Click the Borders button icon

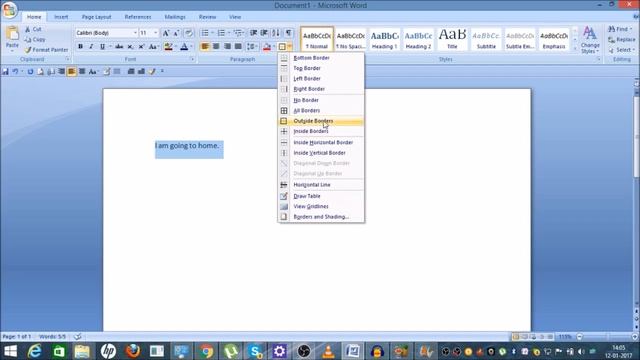coord(282,47)
